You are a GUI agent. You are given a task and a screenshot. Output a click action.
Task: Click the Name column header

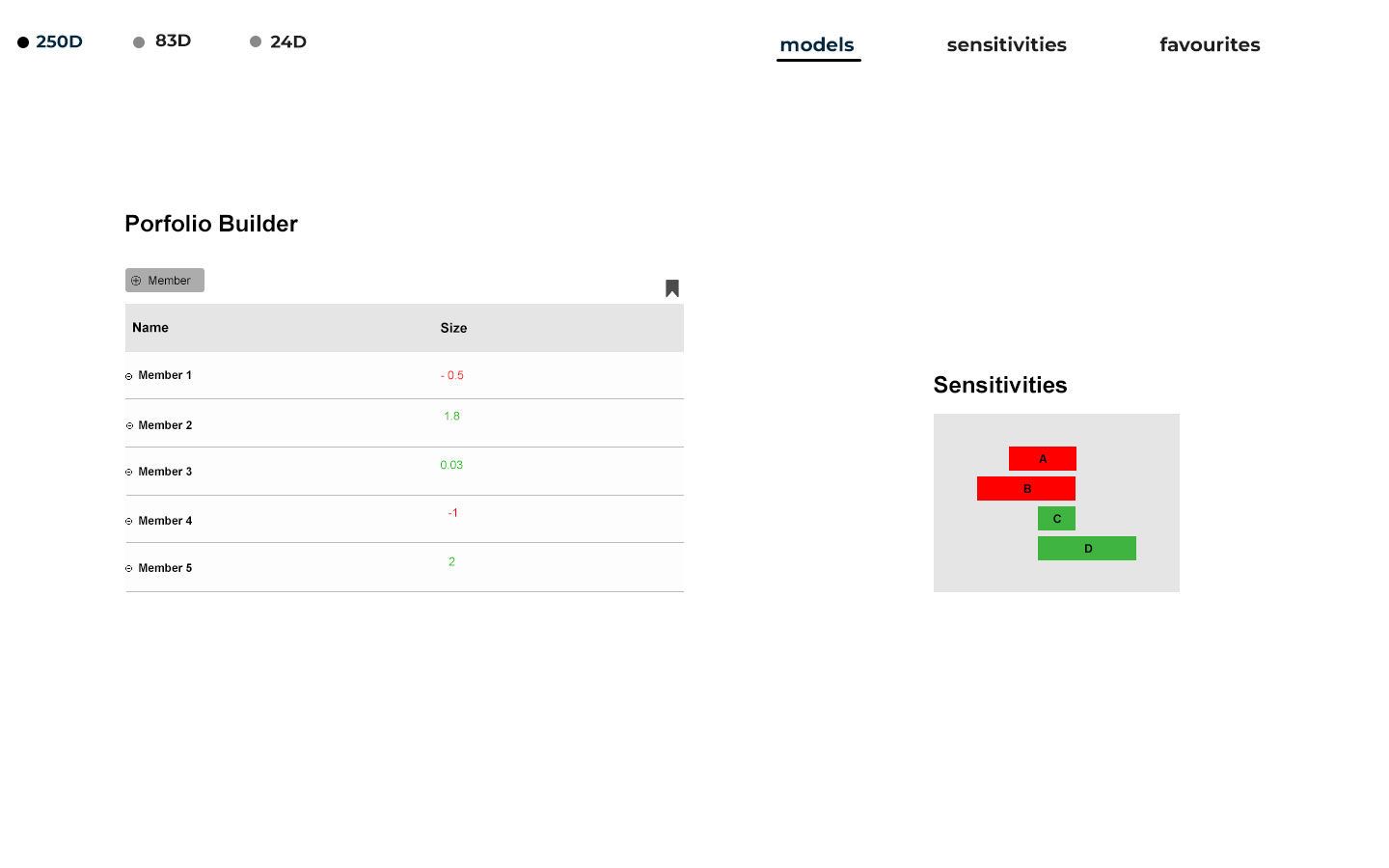[150, 328]
